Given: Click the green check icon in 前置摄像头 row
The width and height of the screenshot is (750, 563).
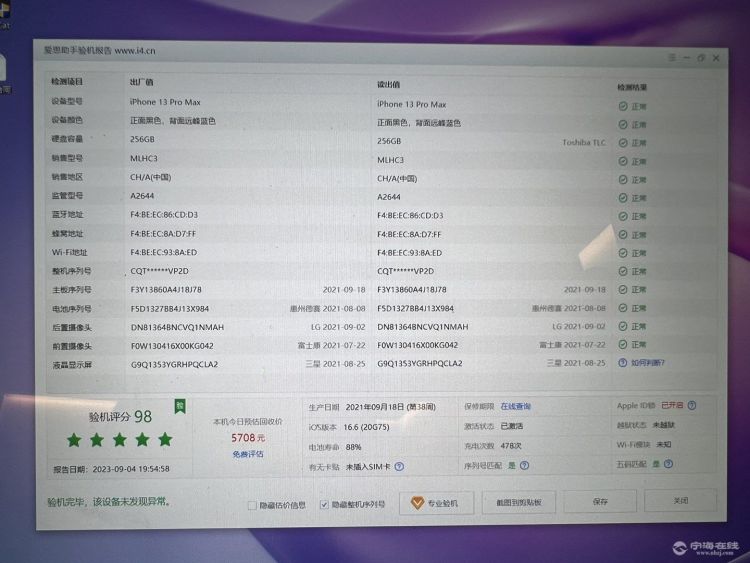Looking at the screenshot, I should (x=623, y=344).
